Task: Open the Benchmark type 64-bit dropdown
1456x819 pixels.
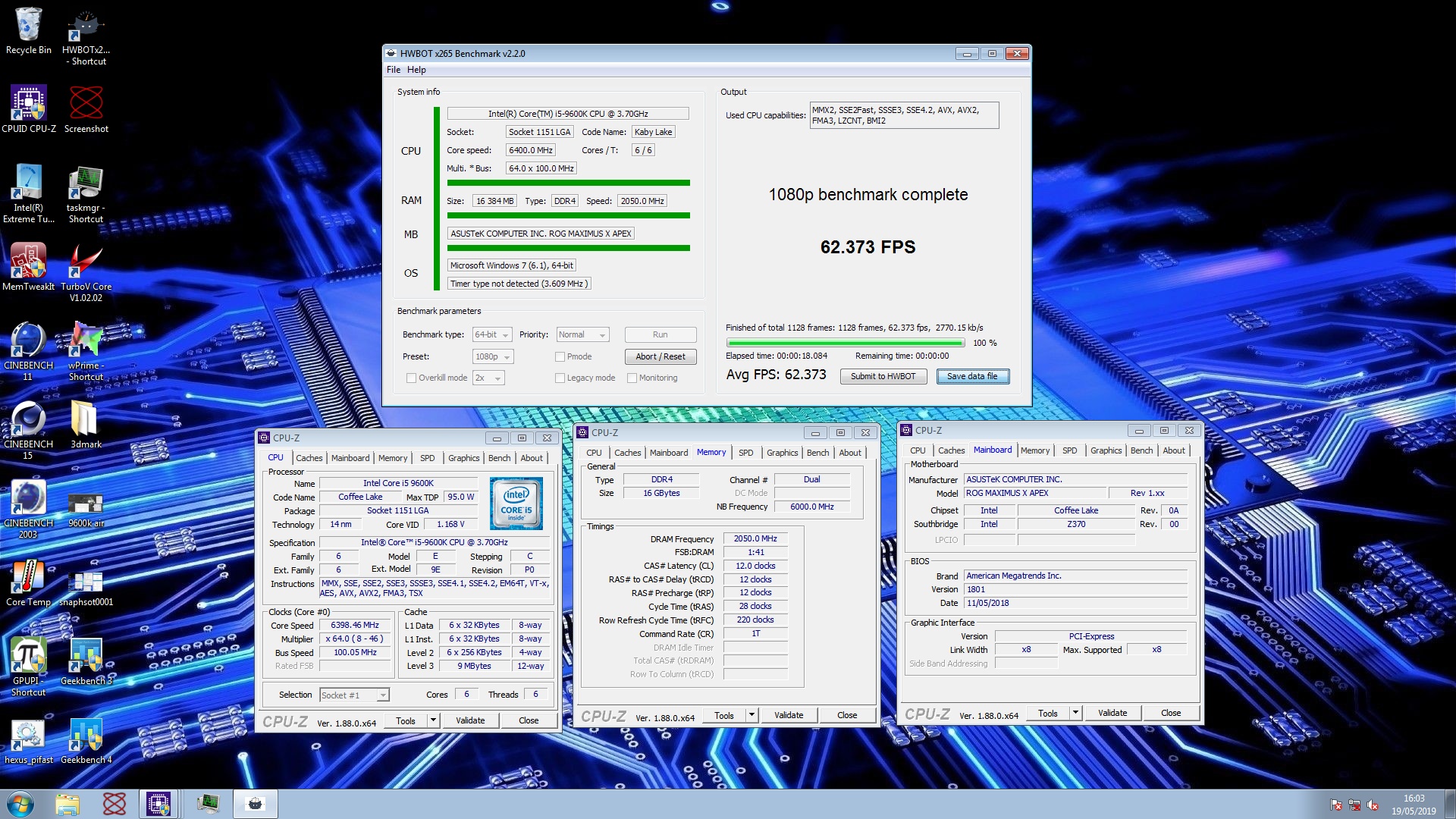Action: [492, 334]
